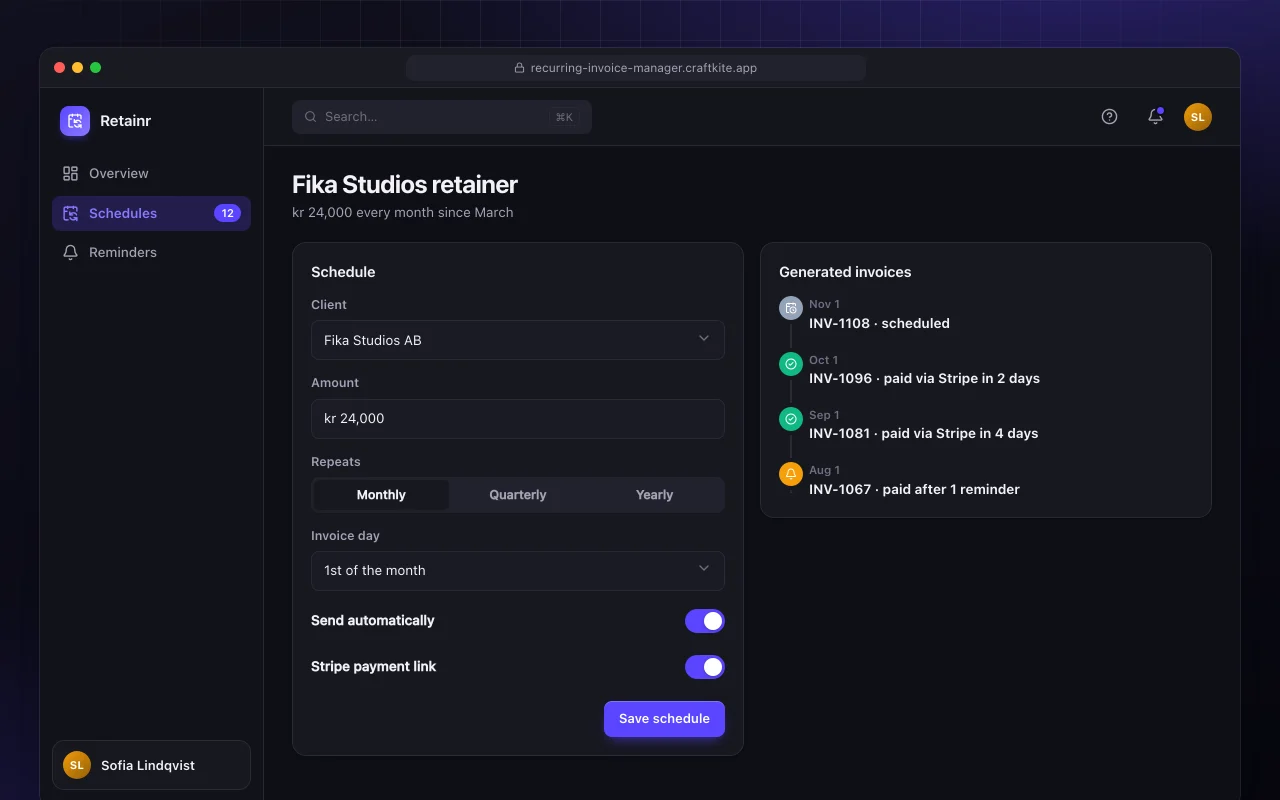1280x800 pixels.
Task: Click the Retainr brand name
Action: (x=126, y=121)
